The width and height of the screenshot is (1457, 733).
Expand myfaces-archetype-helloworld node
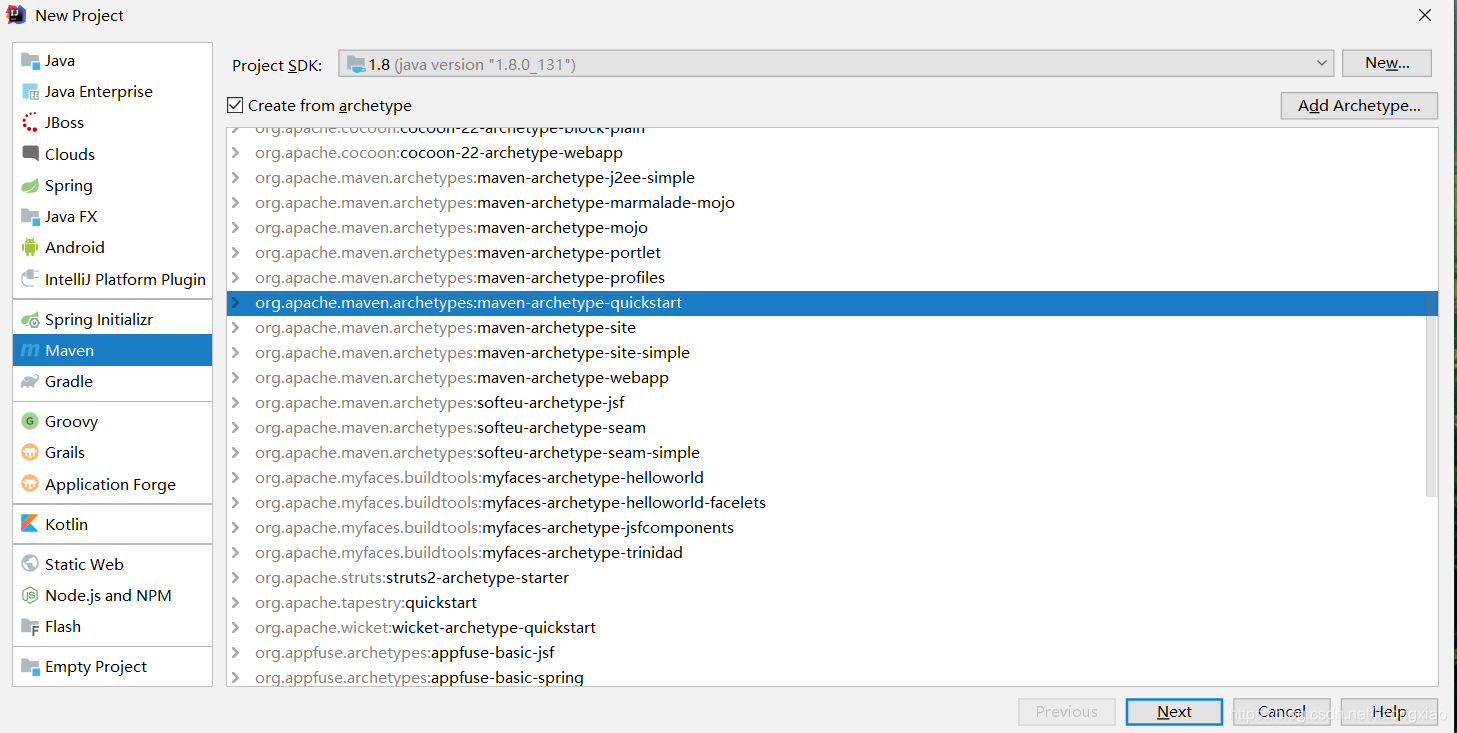coord(236,477)
